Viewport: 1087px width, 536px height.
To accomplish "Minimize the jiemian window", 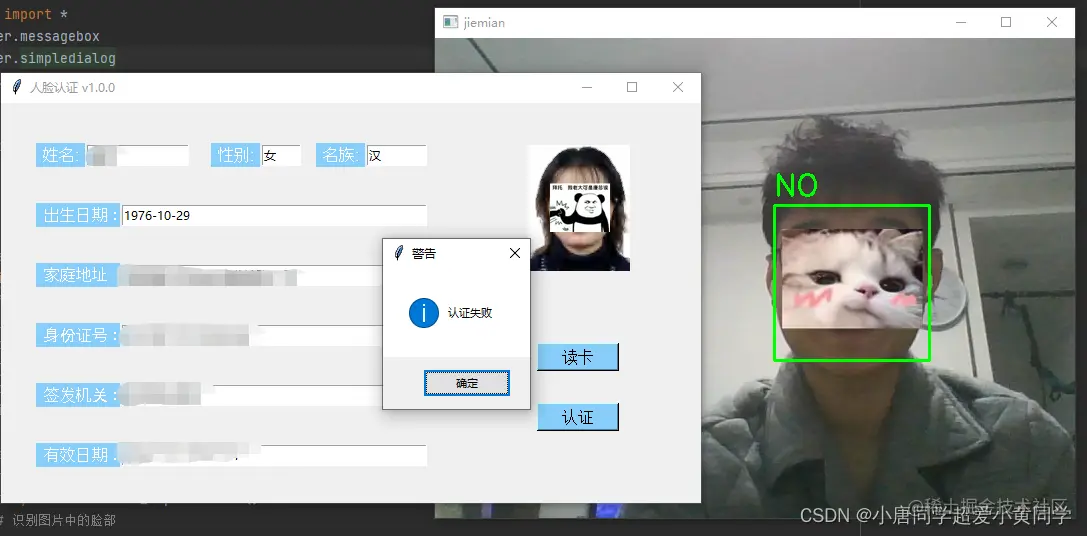I will 961,22.
